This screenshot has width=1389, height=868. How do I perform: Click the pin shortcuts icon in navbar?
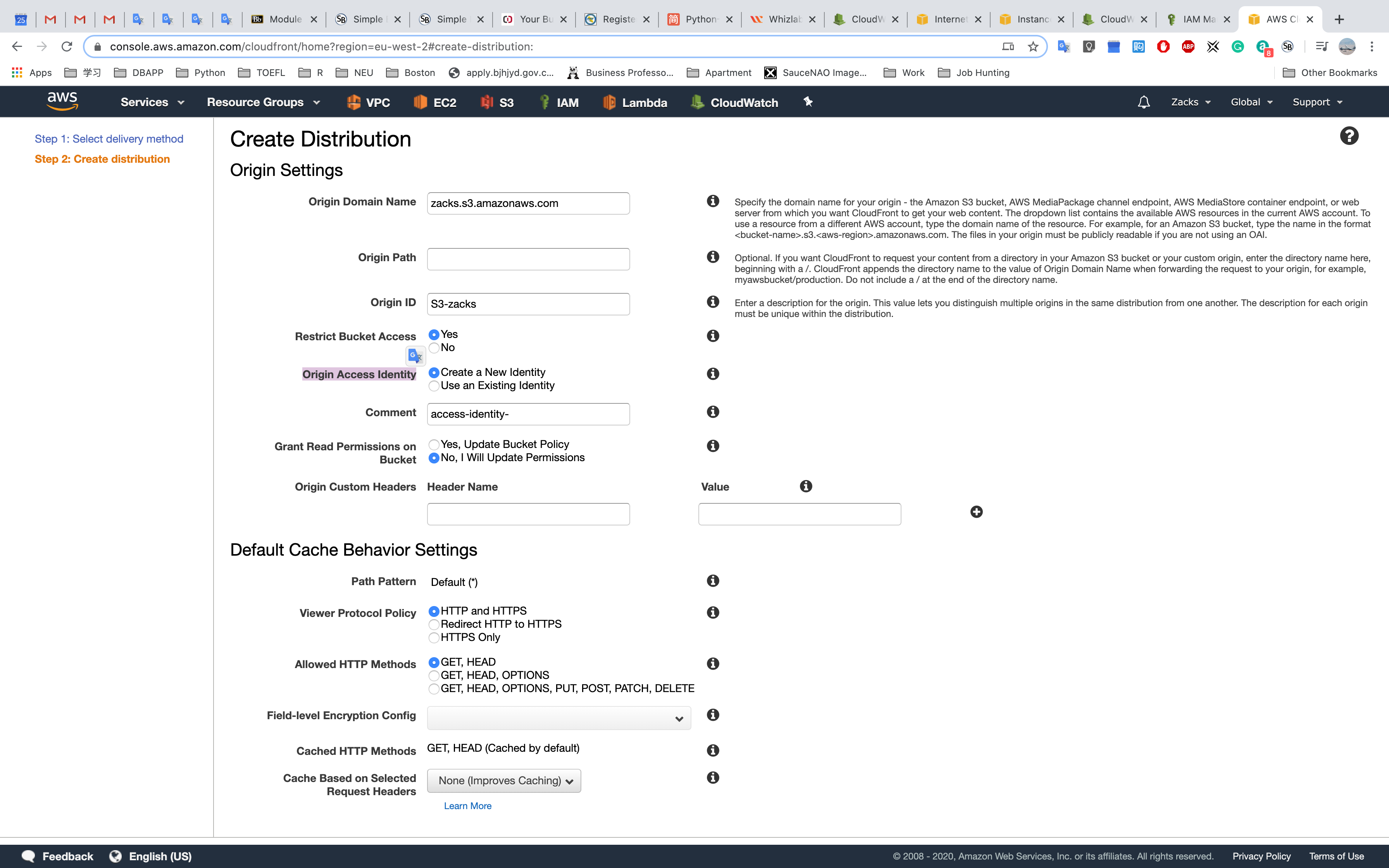click(x=808, y=102)
